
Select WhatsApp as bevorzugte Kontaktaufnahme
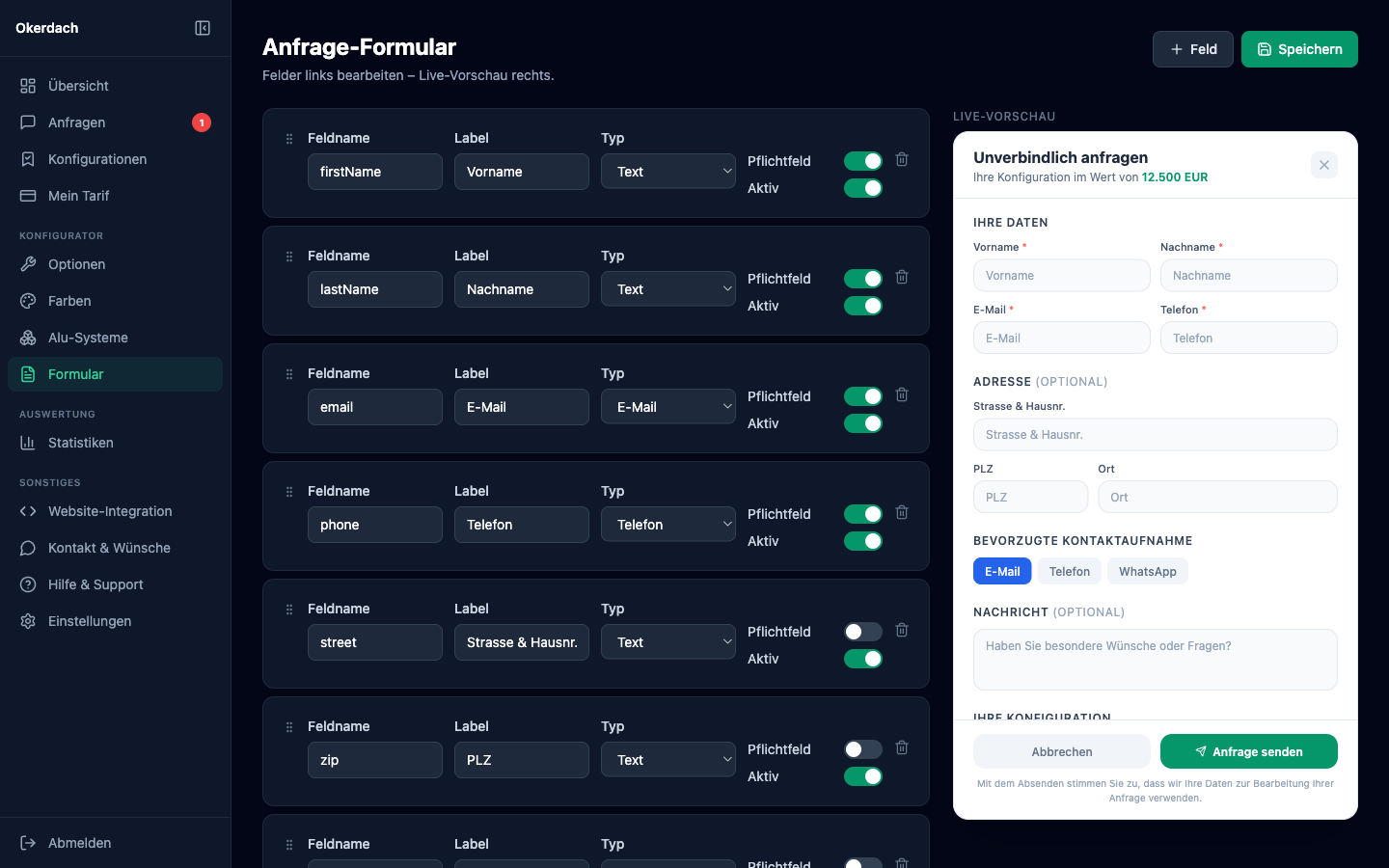(1147, 571)
